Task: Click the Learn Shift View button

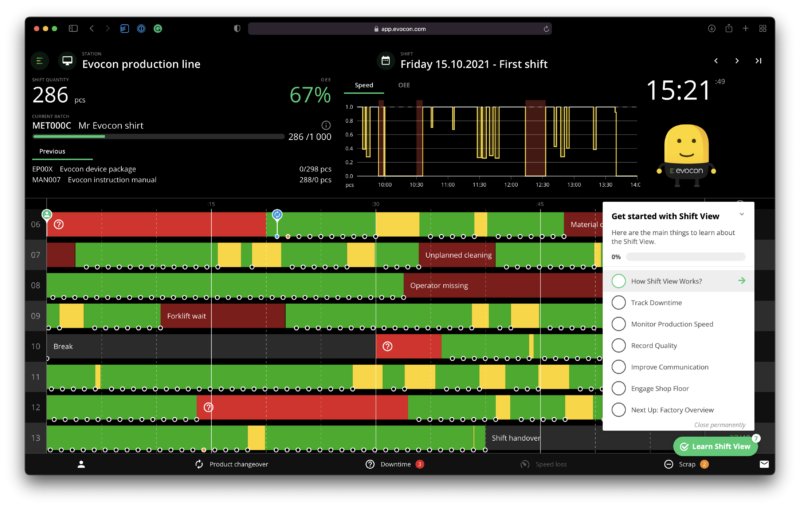Action: coord(715,446)
